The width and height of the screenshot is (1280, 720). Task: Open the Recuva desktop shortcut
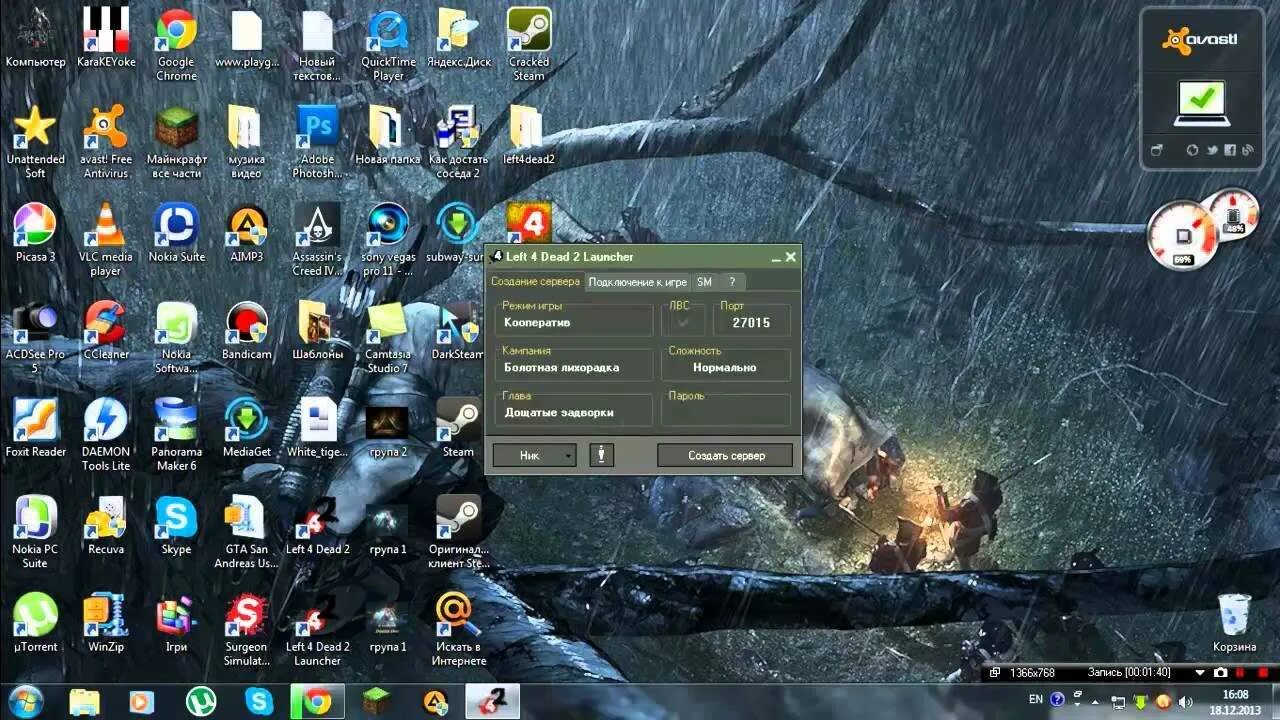click(x=106, y=526)
